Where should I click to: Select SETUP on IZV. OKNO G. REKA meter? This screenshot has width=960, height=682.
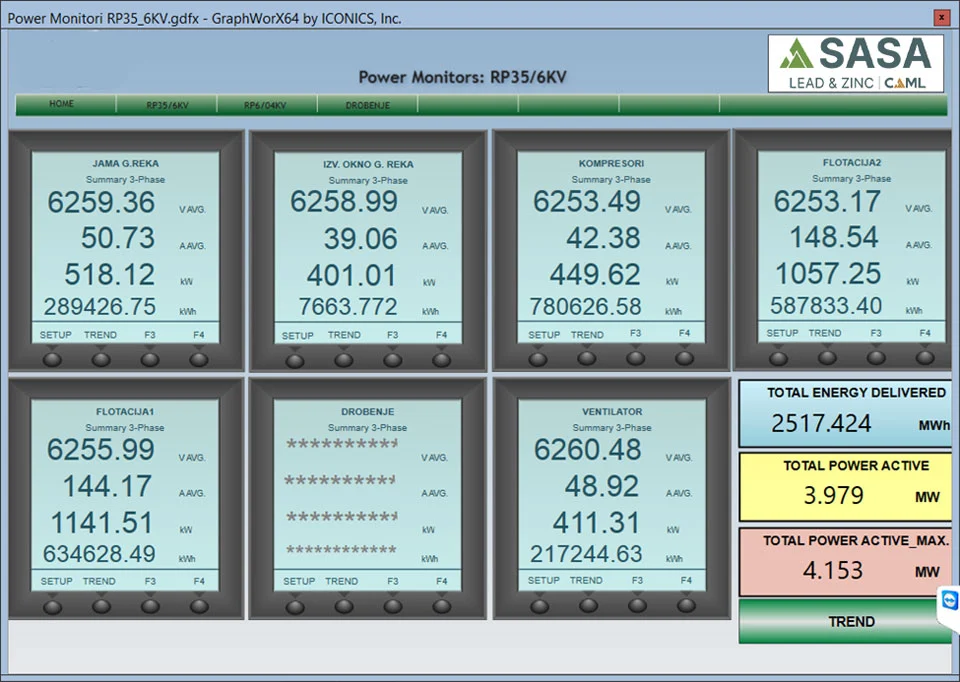(x=298, y=335)
